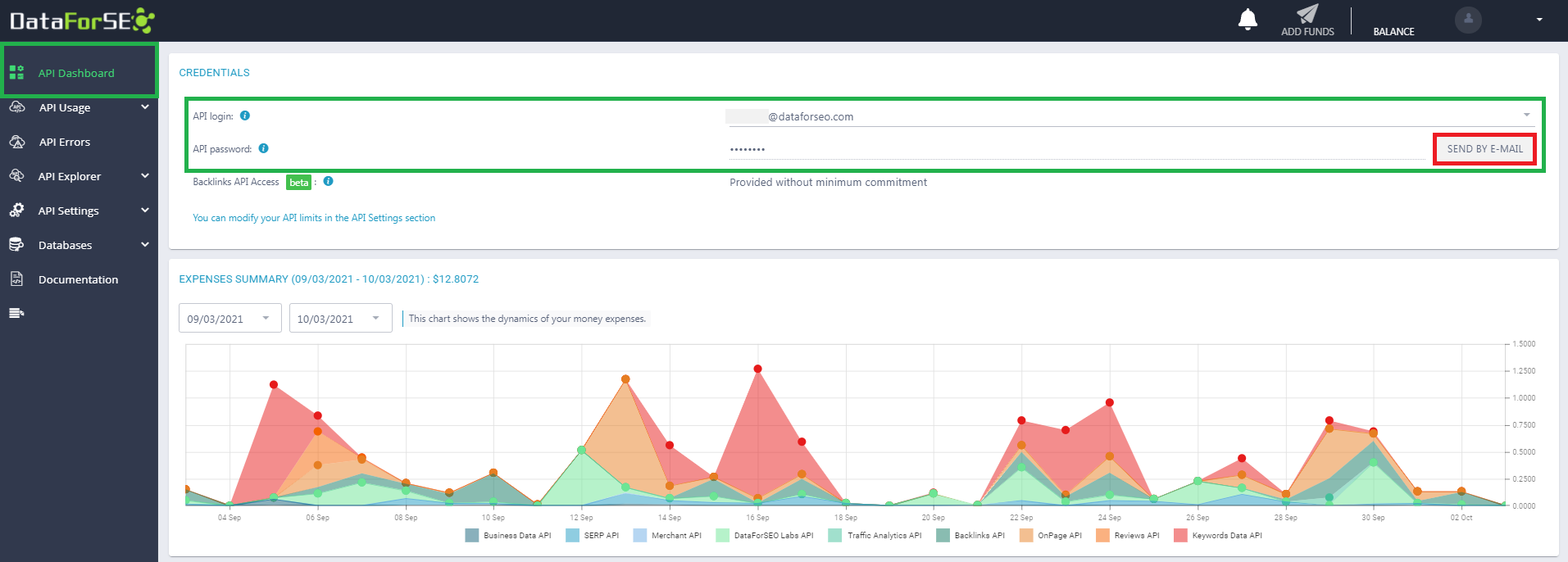Viewport: 1568px width, 562px height.
Task: Toggle Backlinks API legend swatch
Action: point(943,535)
